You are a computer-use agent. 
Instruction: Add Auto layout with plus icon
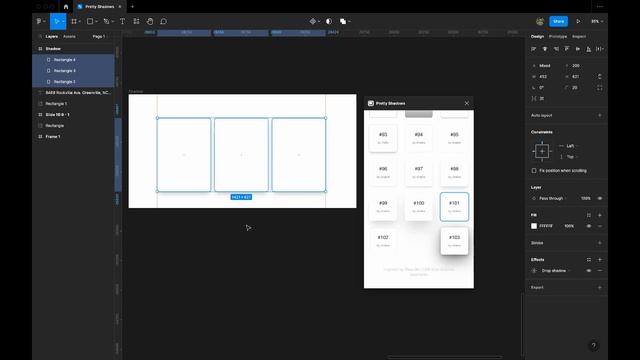[x=600, y=116]
